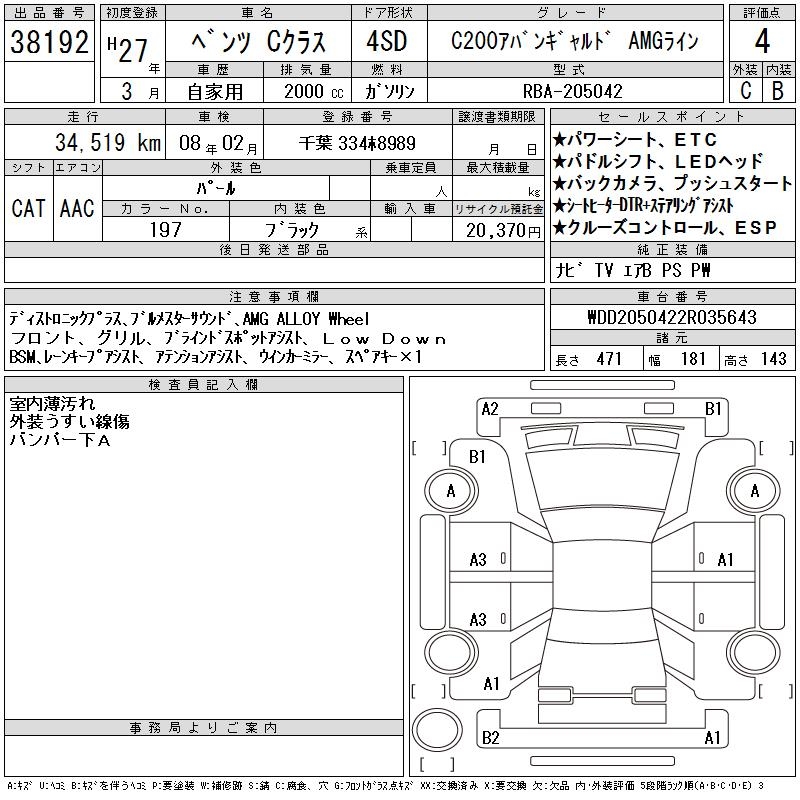This screenshot has width=800, height=800.
Task: Select the exterior color パール
Action: (216, 188)
